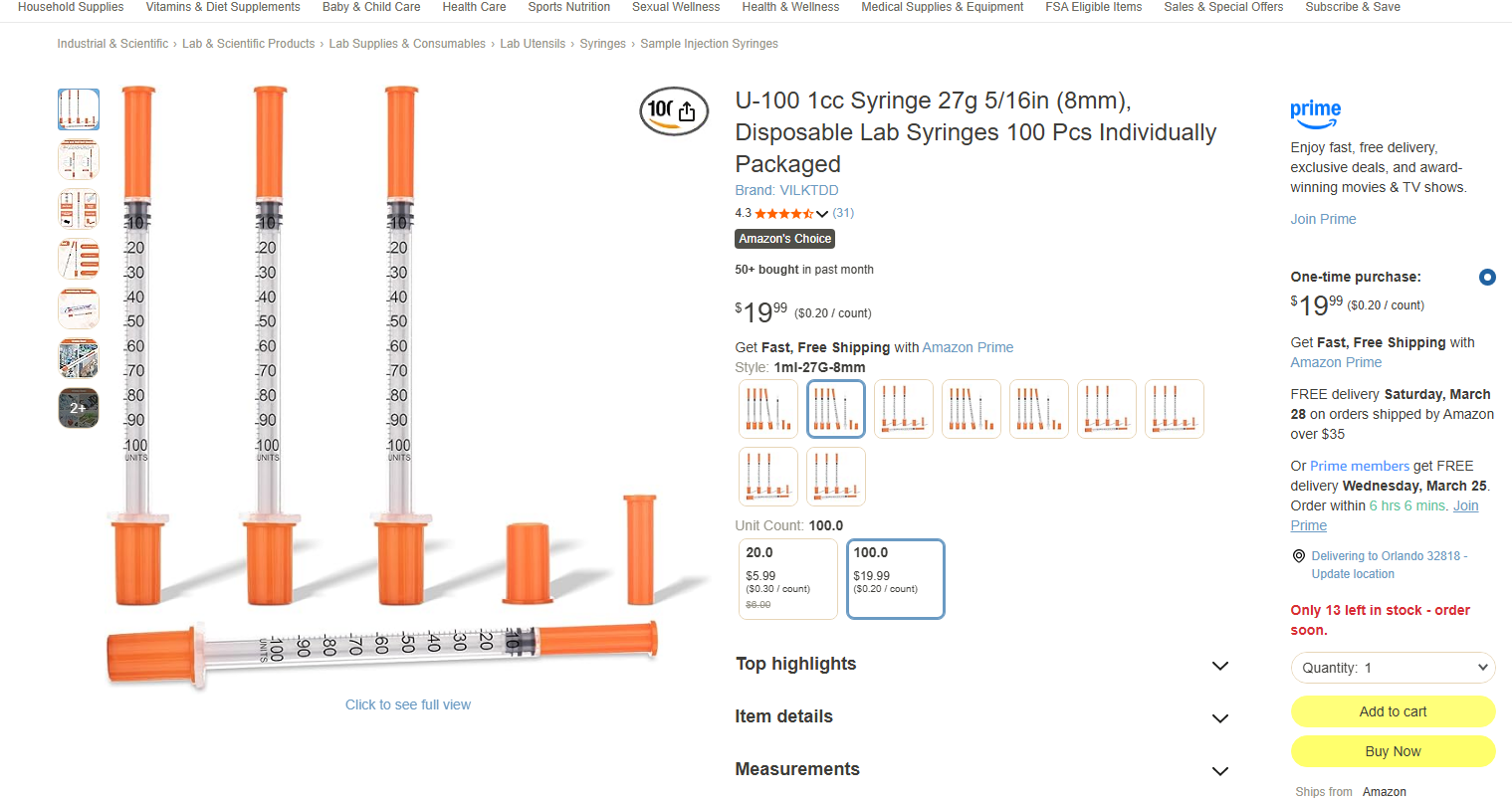Viewport: 1512px width, 803px height.
Task: Click the share icon over the product image
Action: 687,111
